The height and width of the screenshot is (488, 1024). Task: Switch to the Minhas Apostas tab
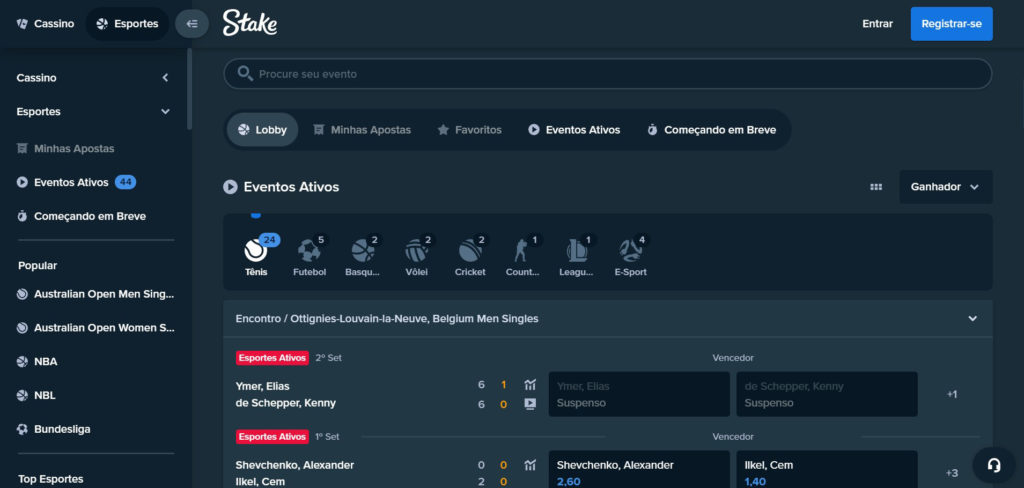point(362,130)
